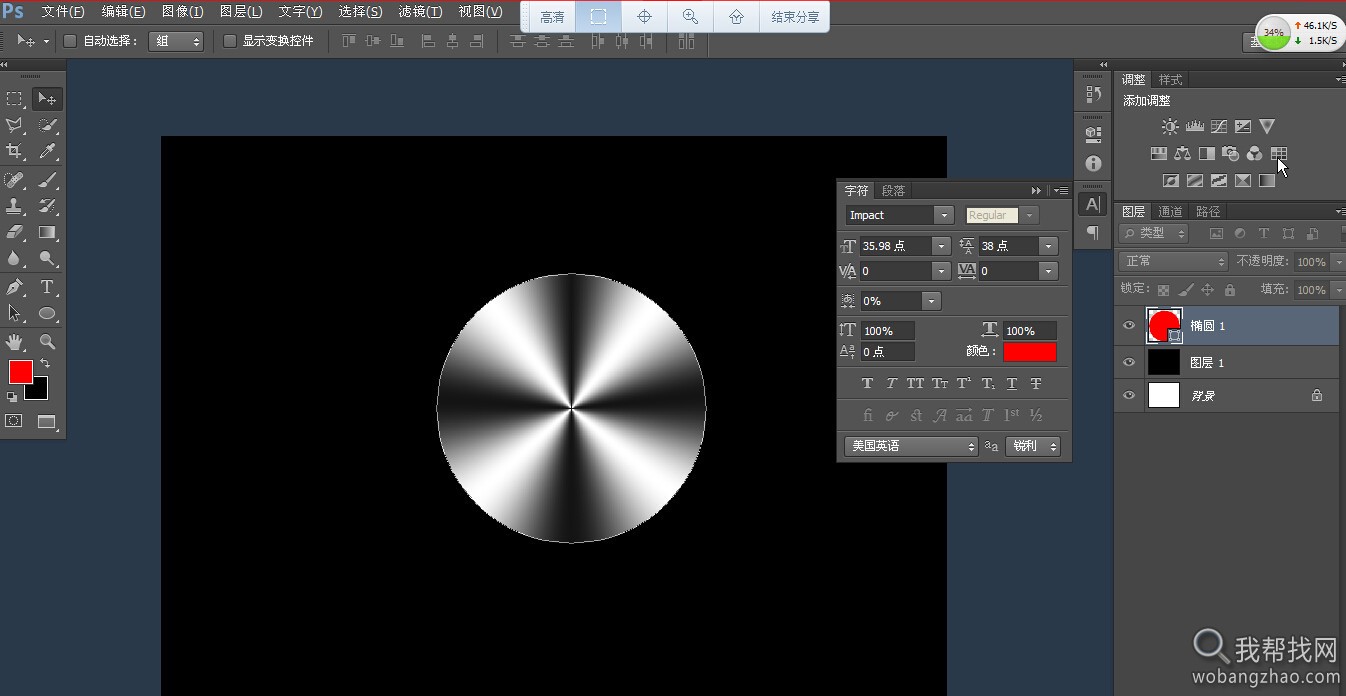1346x696 pixels.
Task: Select the Ellipse shape tool
Action: [x=46, y=313]
